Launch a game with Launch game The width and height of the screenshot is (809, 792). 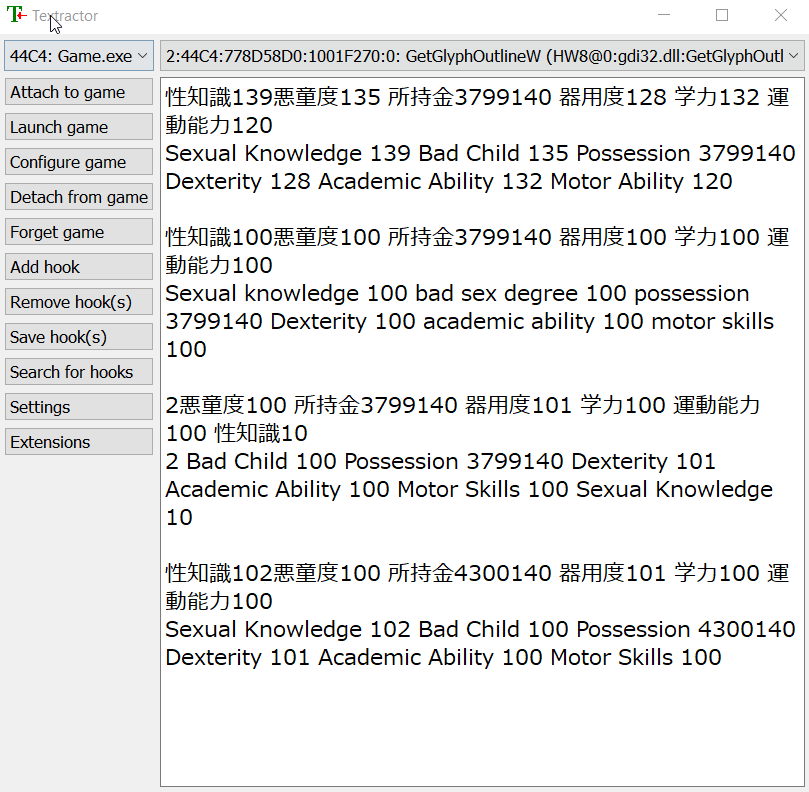point(78,127)
